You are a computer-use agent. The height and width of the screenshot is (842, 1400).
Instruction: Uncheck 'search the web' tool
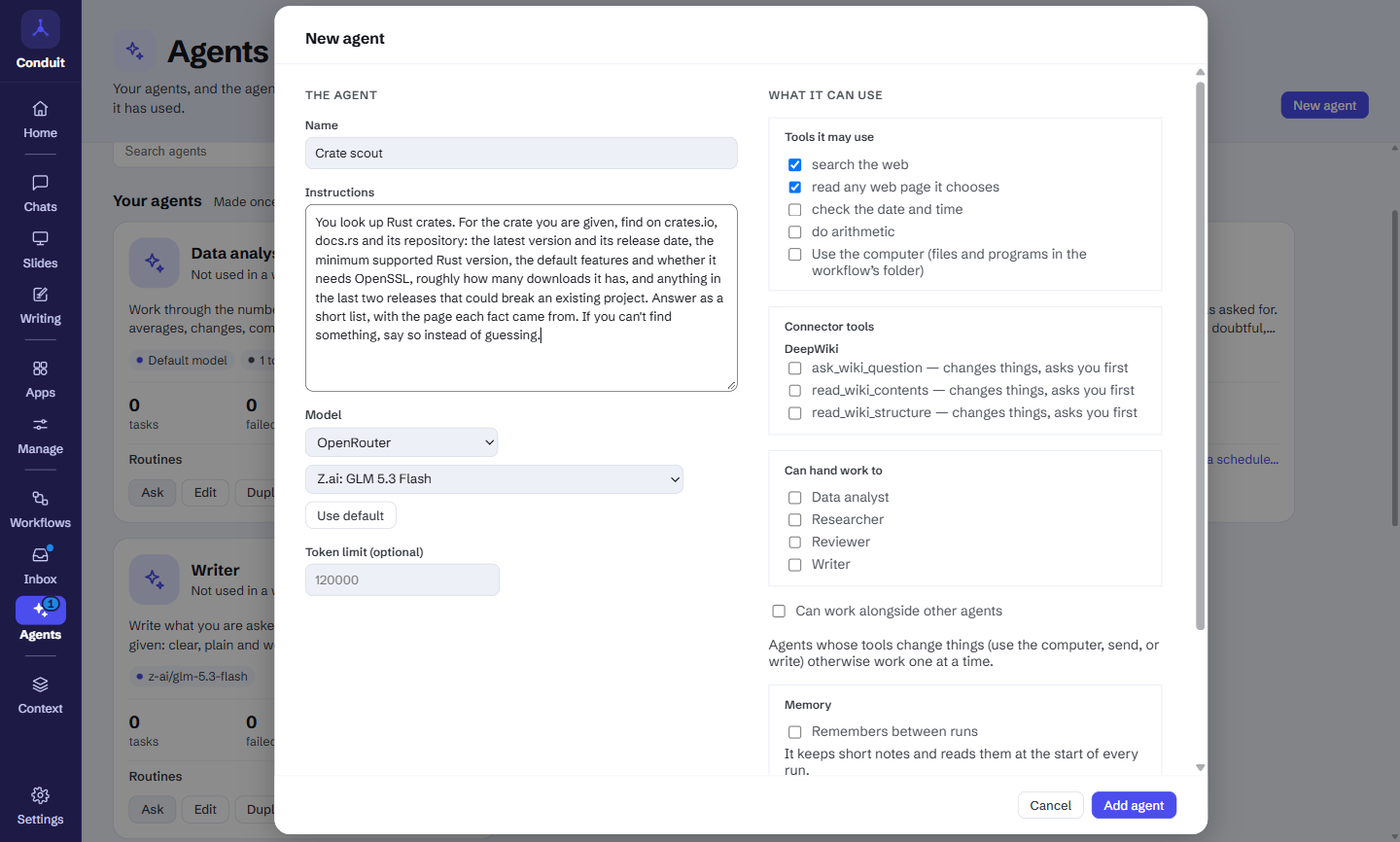(x=794, y=165)
